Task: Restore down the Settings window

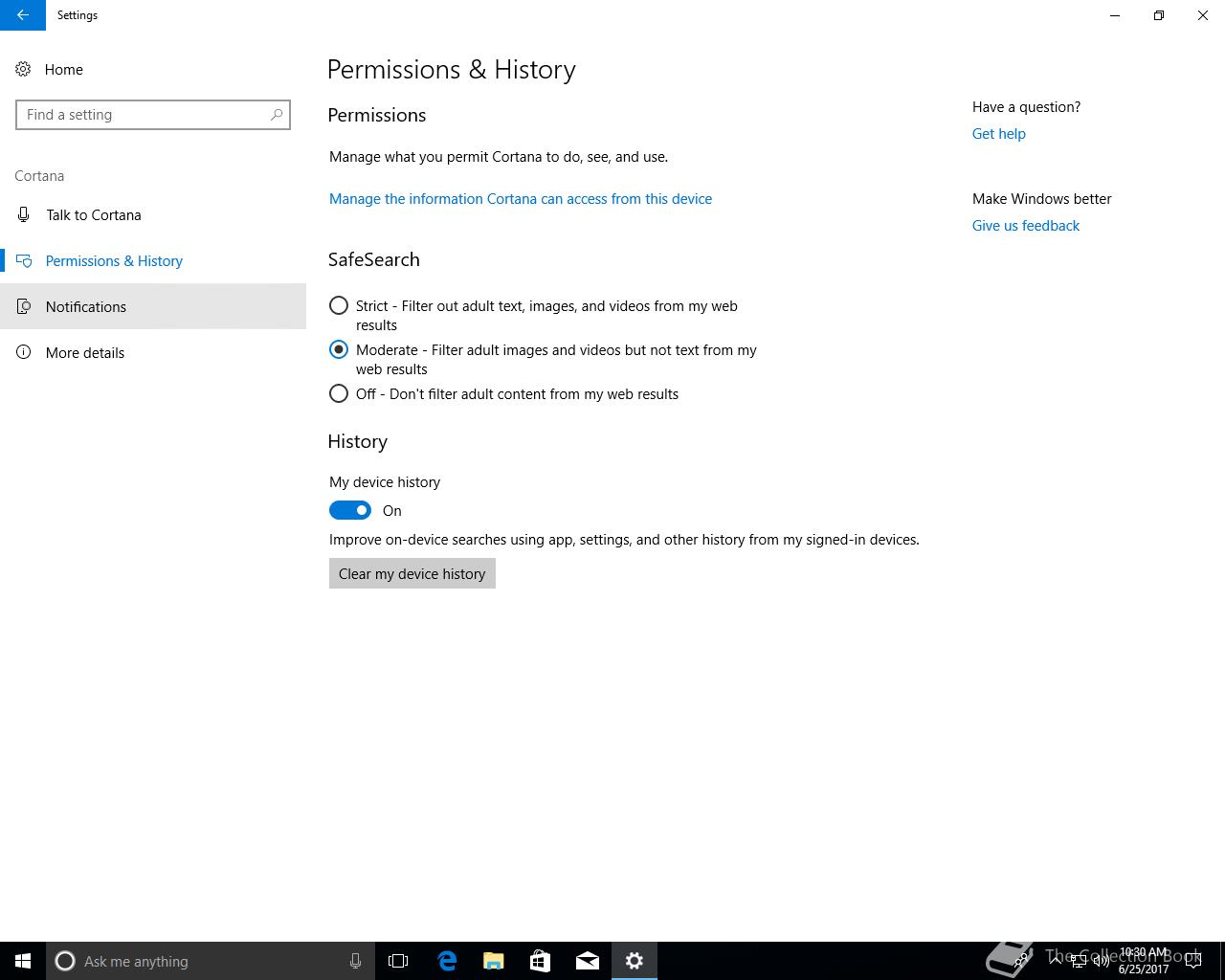Action: click(1159, 15)
